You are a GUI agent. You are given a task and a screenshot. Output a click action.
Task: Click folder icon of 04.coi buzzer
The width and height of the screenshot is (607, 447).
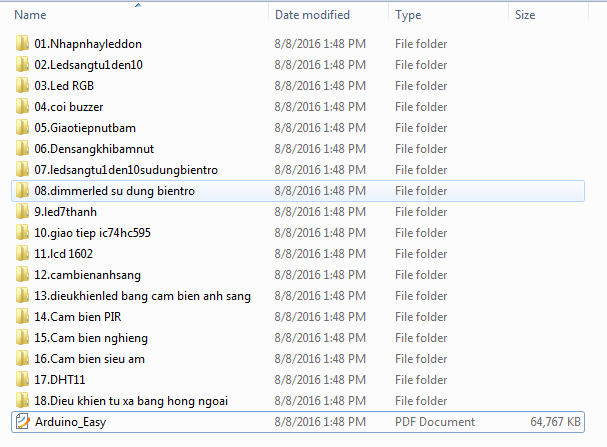click(22, 106)
